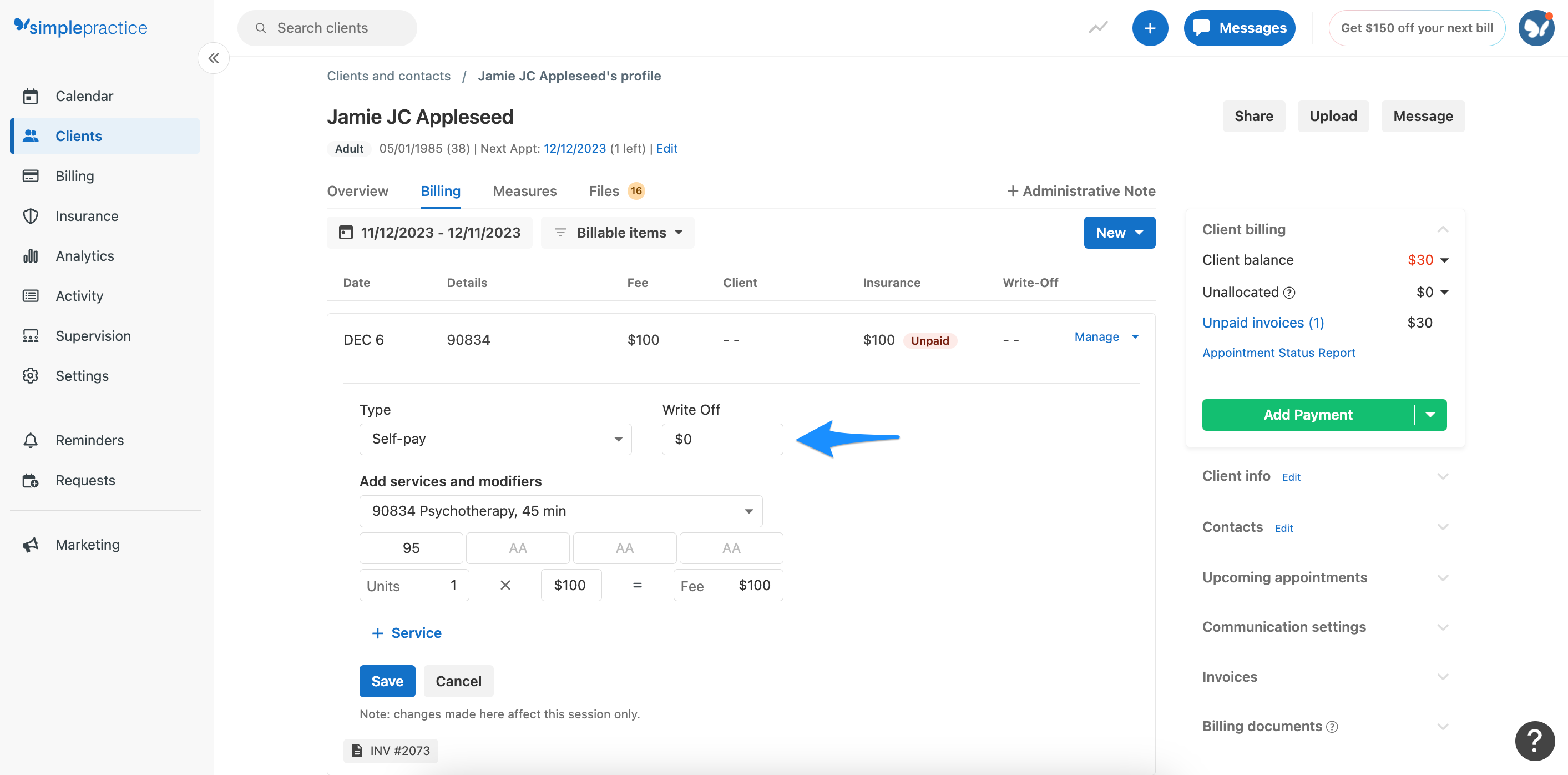The height and width of the screenshot is (775, 1568).
Task: Open the Billable items filter dropdown
Action: [617, 232]
